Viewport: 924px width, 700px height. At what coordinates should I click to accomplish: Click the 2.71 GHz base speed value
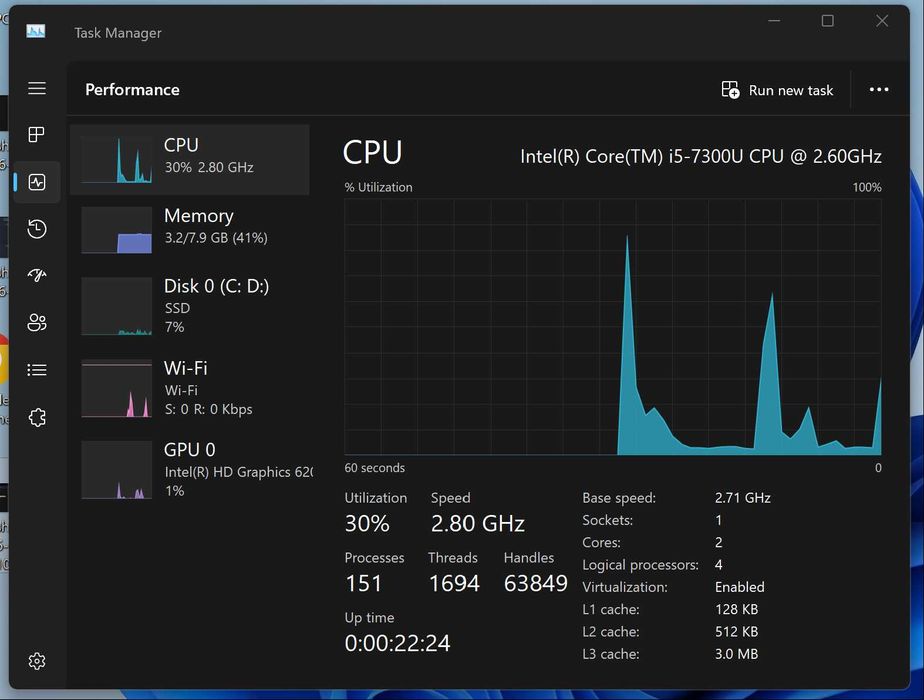click(x=742, y=498)
